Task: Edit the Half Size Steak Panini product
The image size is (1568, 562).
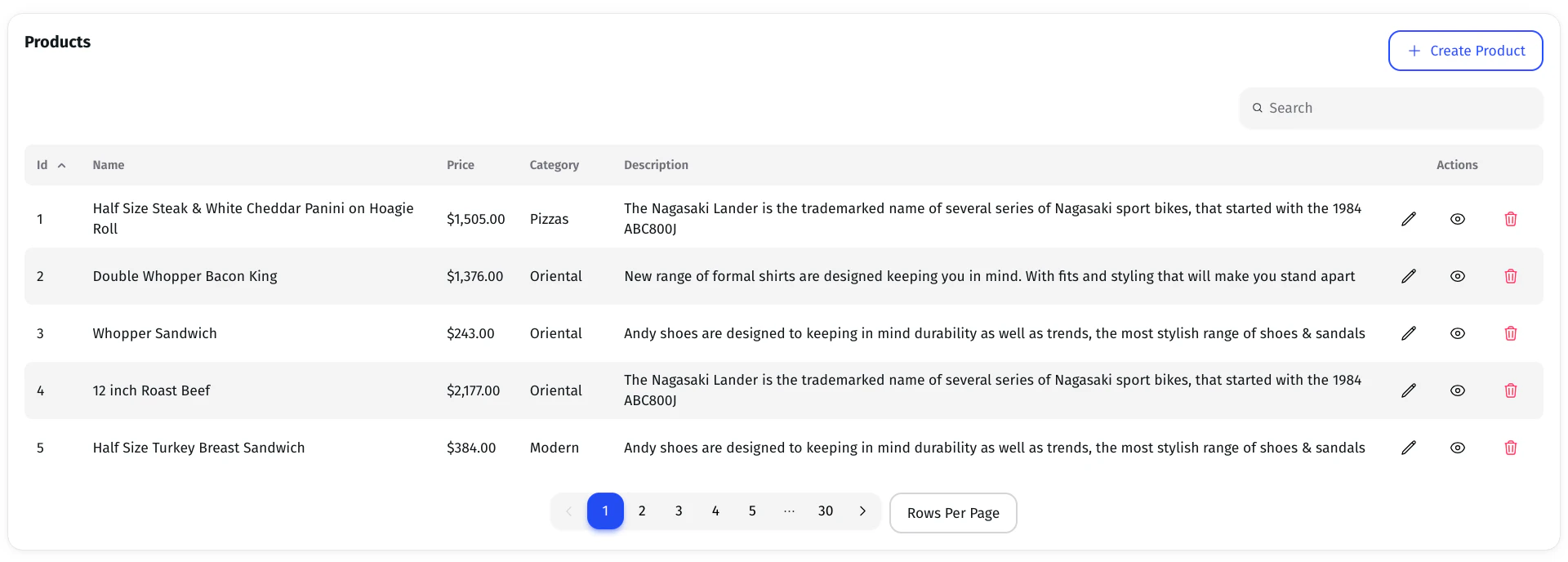Action: point(1409,219)
